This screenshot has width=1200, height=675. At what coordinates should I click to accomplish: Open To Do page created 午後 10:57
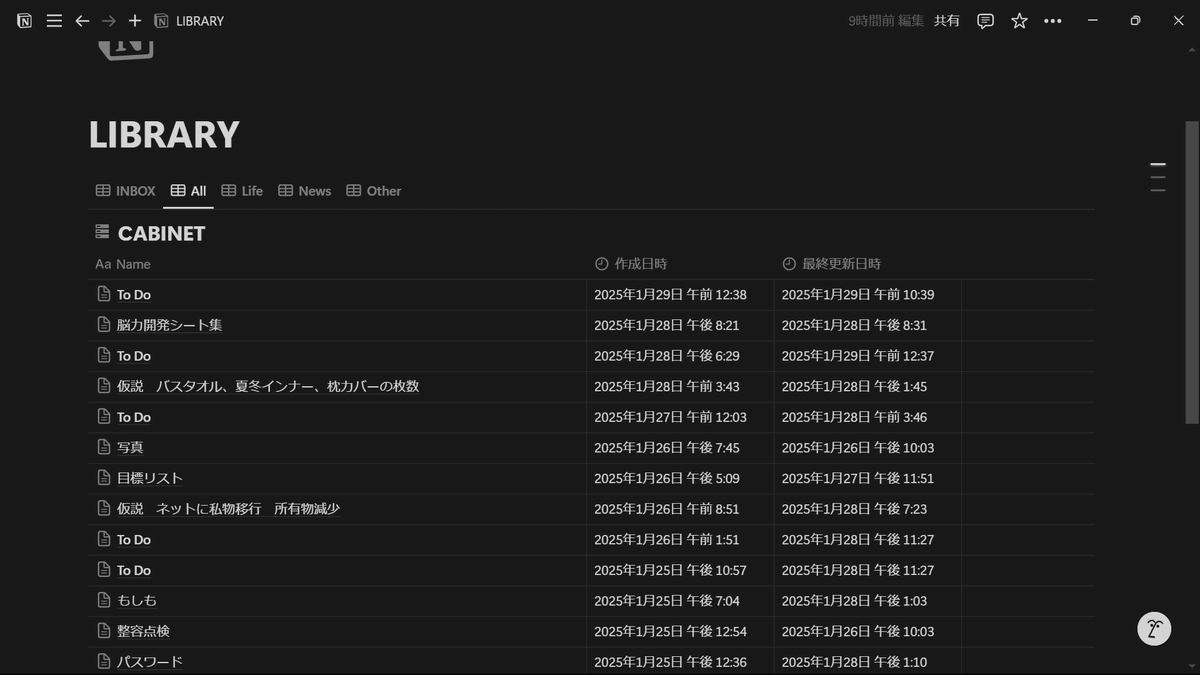click(134, 570)
